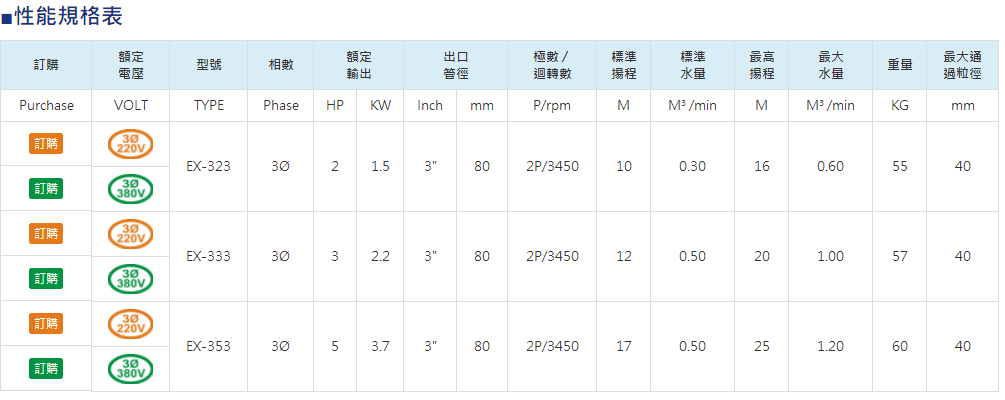
Task: Click the 60 KG weight value
Action: coord(900,346)
